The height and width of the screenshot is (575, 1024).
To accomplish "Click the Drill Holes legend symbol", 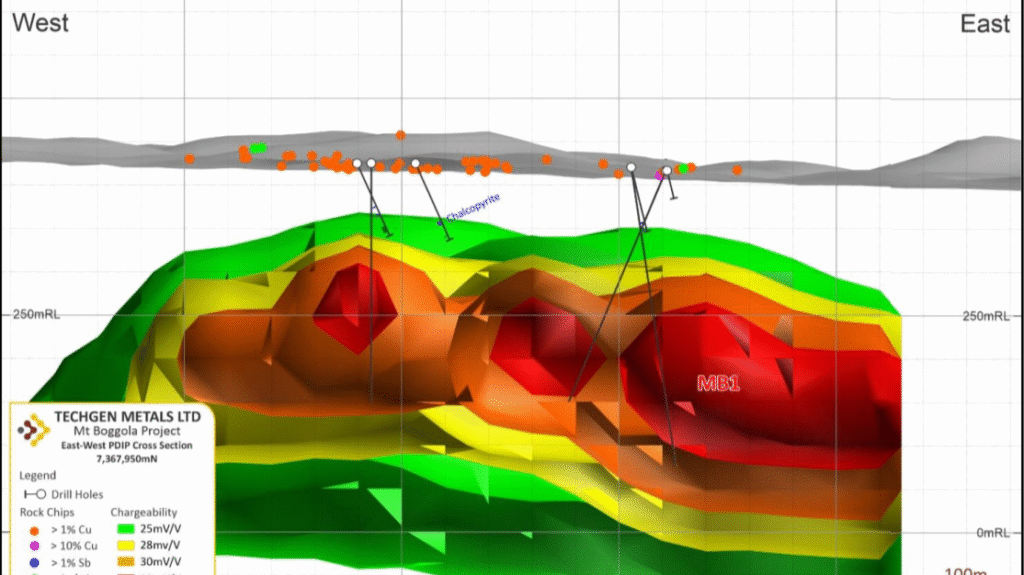I will 35,494.
